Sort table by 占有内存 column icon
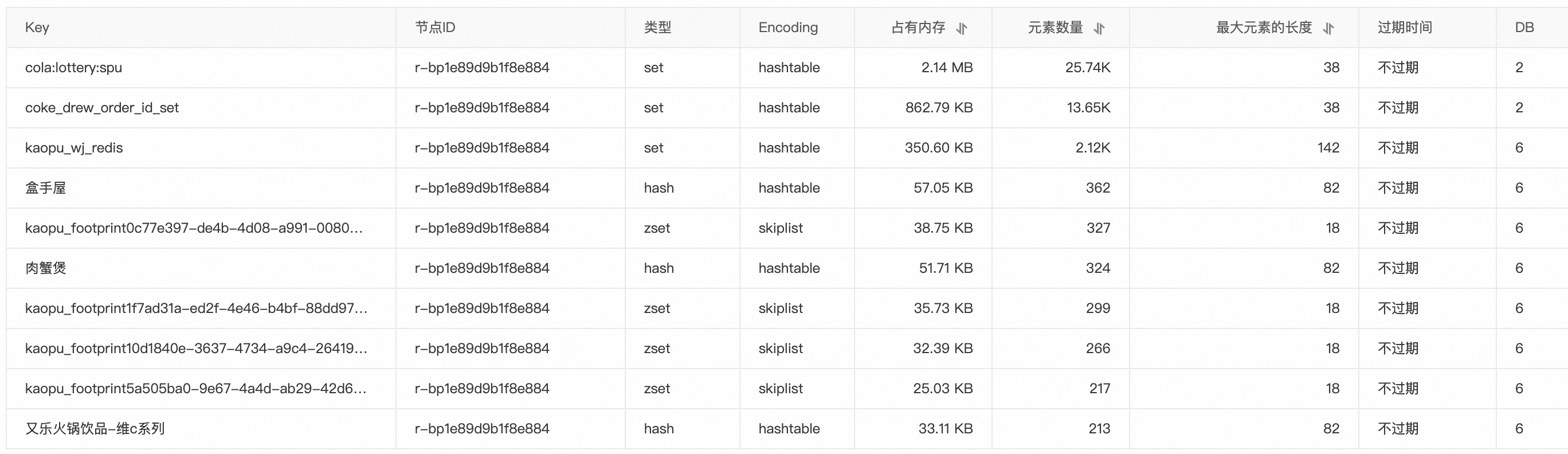This screenshot has width=1568, height=454. pos(962,28)
